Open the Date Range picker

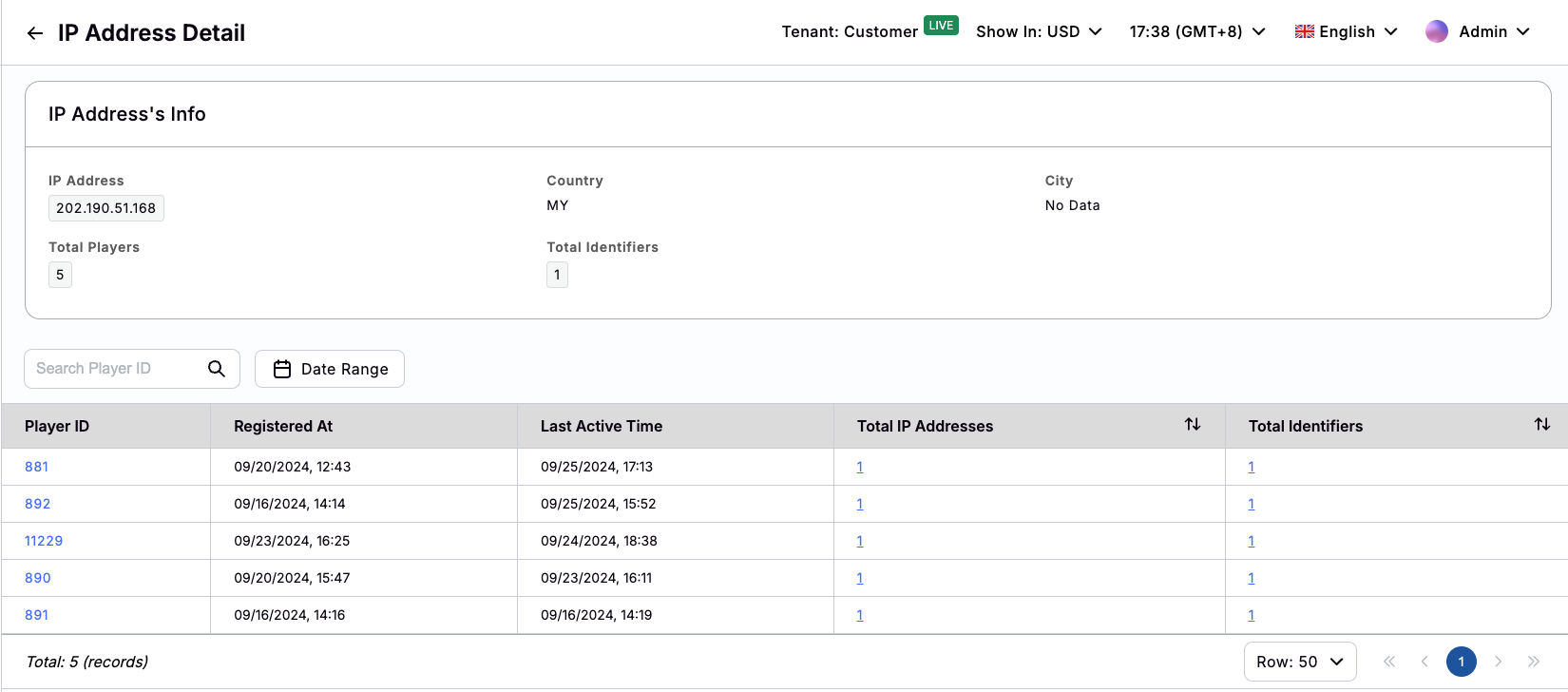[x=330, y=369]
